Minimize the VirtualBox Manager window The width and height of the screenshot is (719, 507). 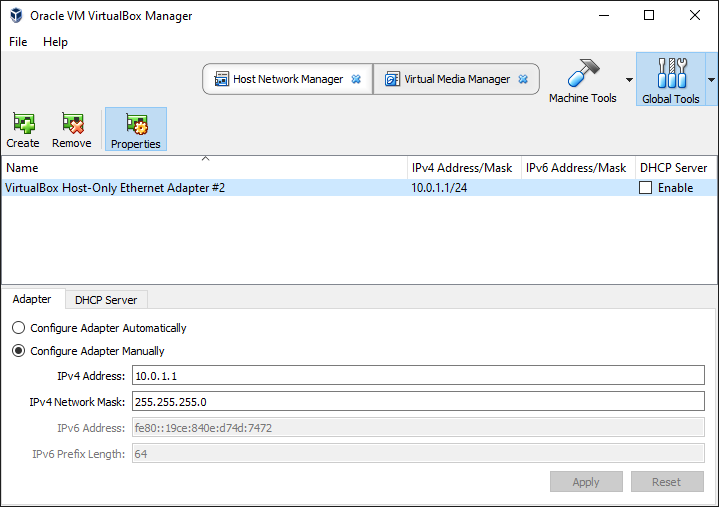pyautogui.click(x=604, y=15)
